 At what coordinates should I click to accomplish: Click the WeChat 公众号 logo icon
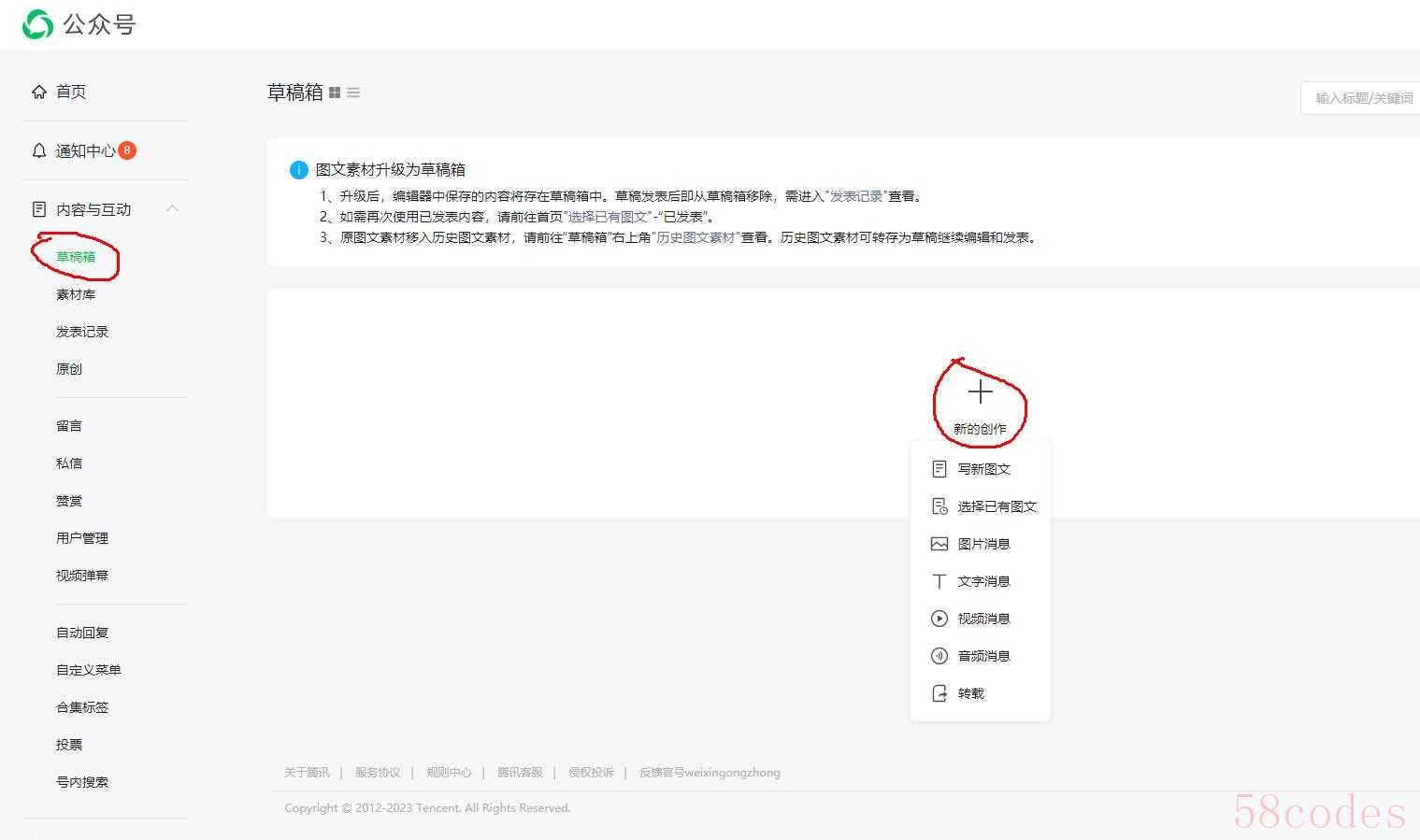pyautogui.click(x=37, y=24)
